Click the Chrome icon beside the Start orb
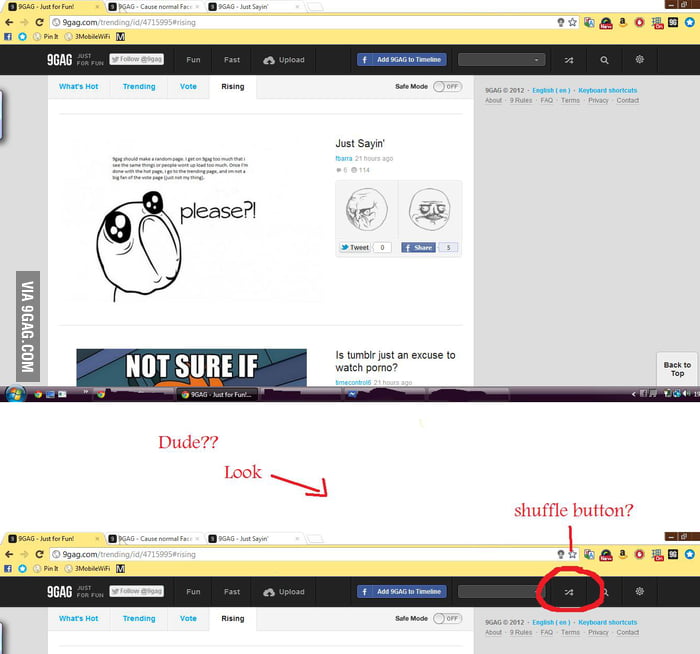 (x=38, y=394)
